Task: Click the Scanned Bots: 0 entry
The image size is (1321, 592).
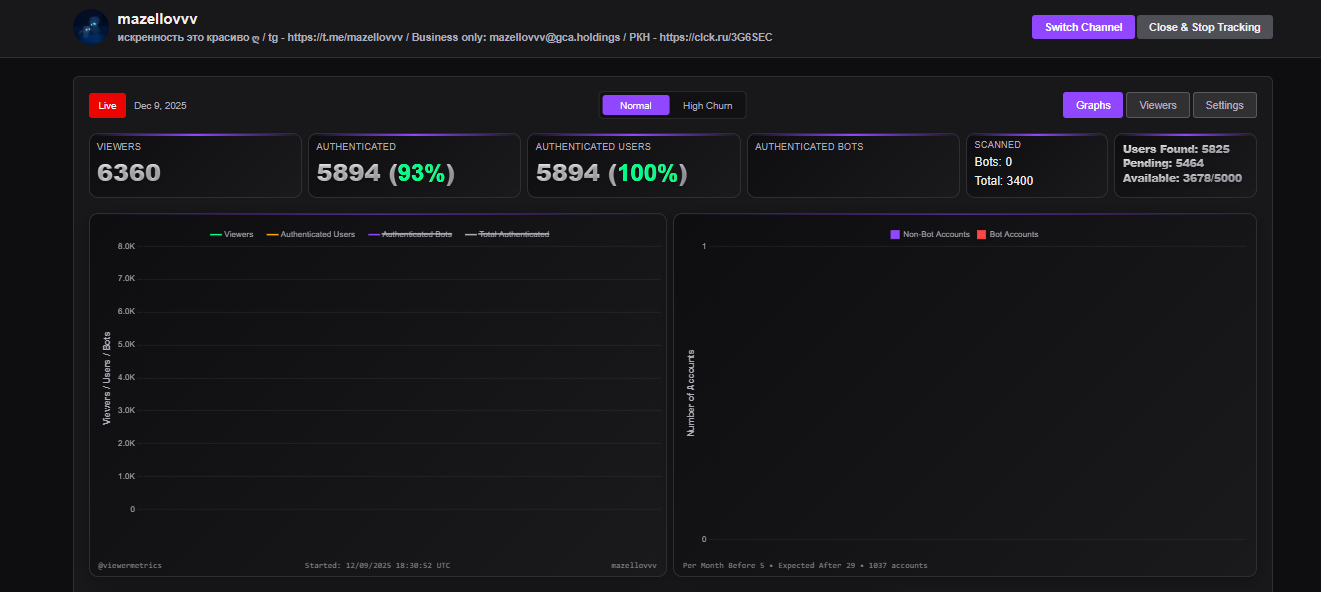Action: click(x=993, y=161)
